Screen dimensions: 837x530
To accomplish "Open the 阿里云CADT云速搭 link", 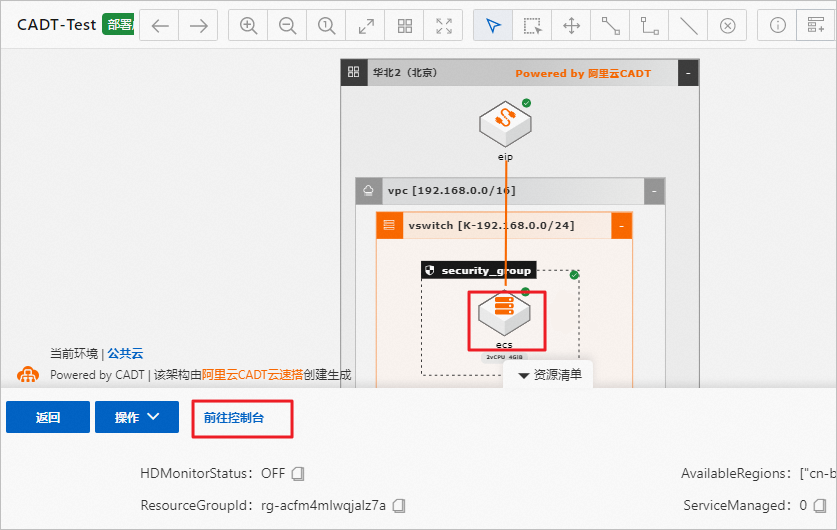I will pos(252,375).
